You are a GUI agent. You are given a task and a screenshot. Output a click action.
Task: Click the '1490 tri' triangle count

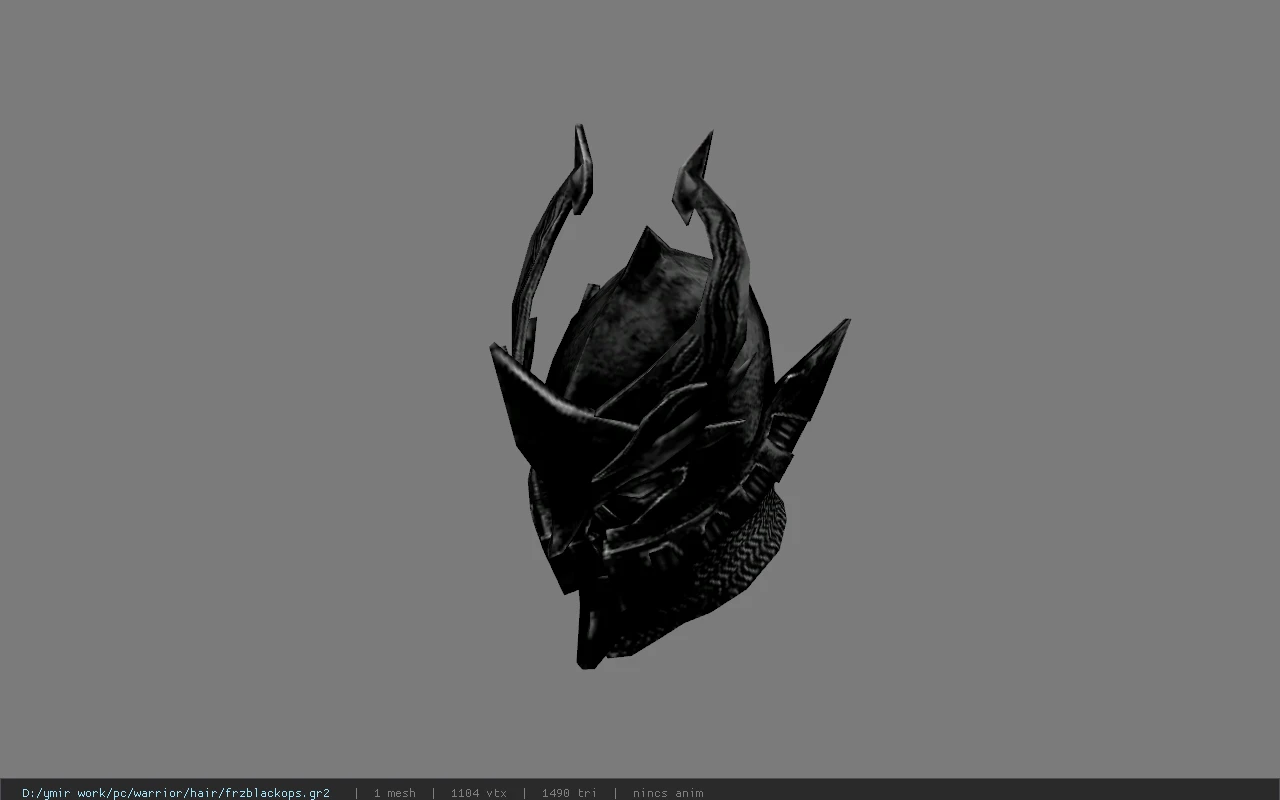coord(569,792)
